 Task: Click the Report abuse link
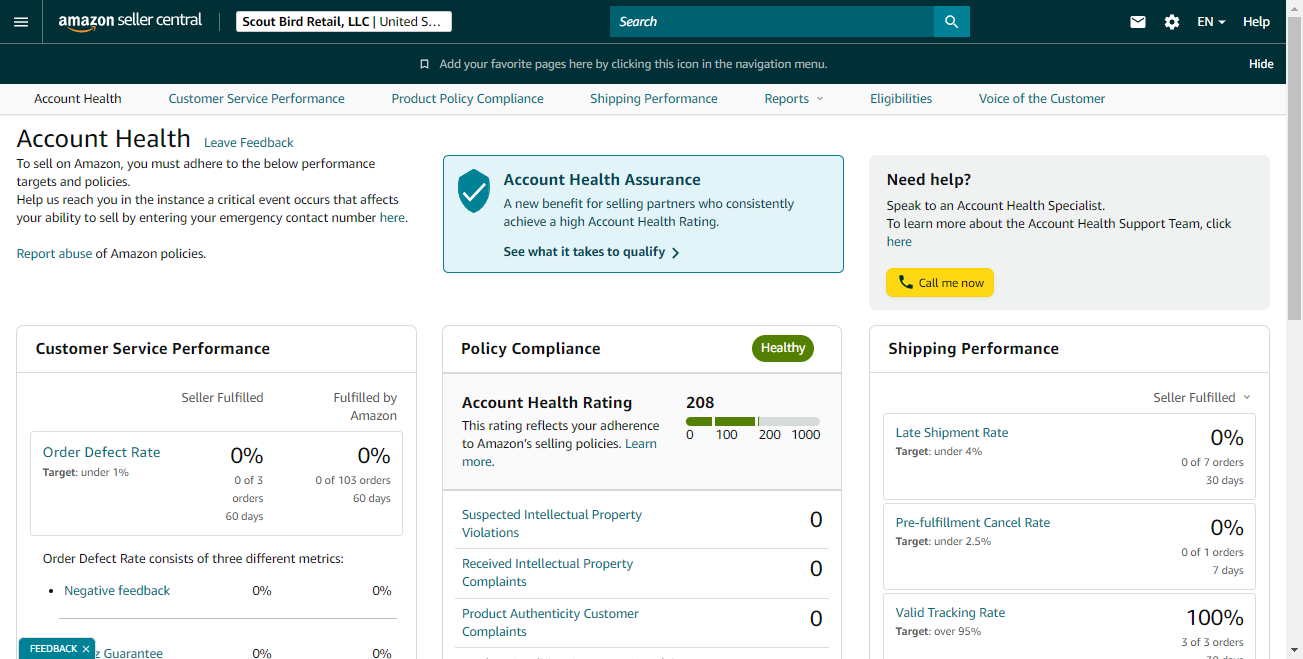tap(54, 254)
